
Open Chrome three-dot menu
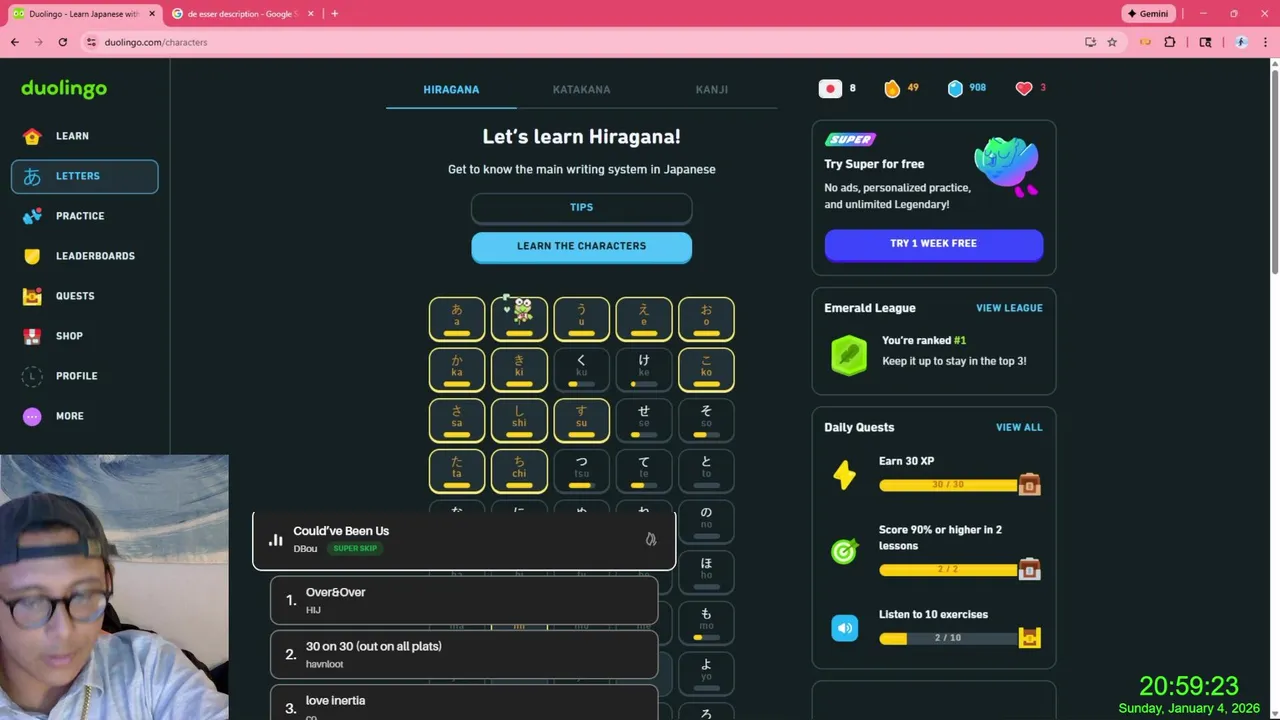[1267, 42]
